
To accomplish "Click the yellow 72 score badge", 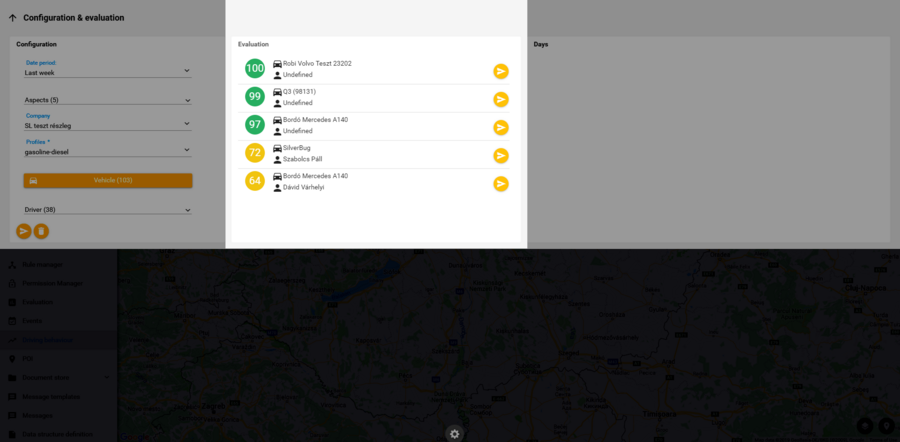I will tap(255, 153).
